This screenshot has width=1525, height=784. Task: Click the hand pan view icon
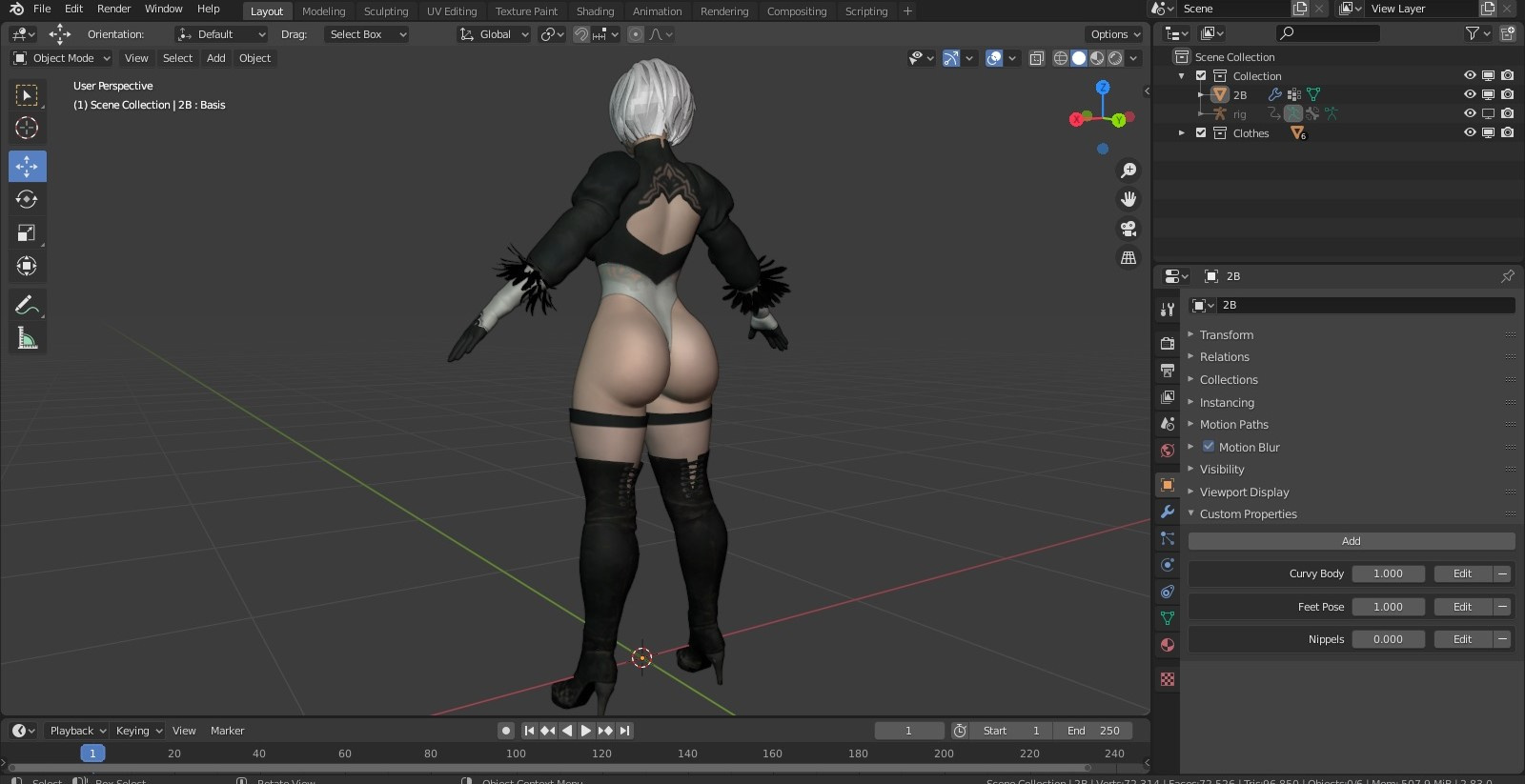click(x=1128, y=199)
